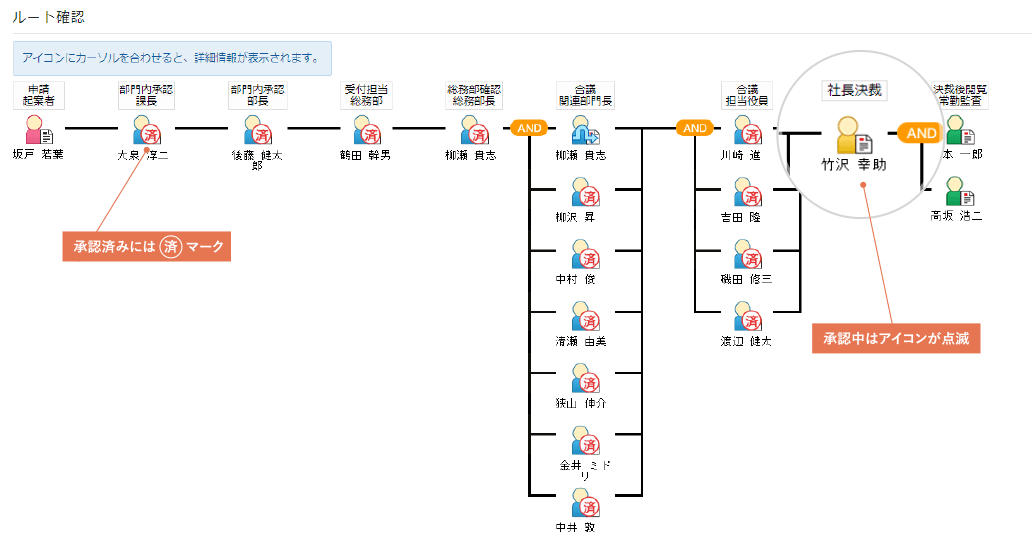
Task: Select approved user icon for 大泉 淳二
Action: tap(147, 130)
